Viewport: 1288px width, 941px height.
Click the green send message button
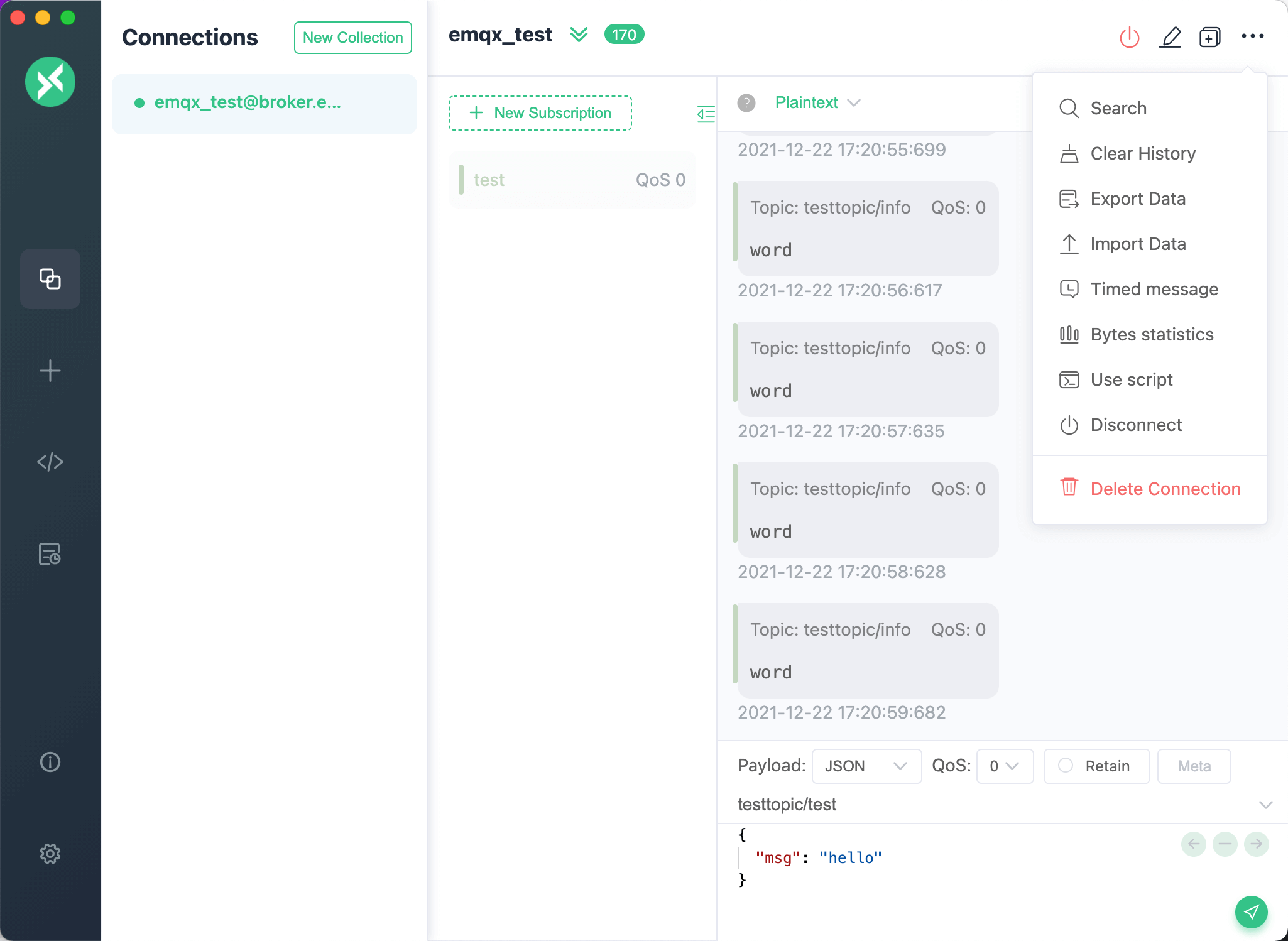coord(1251,911)
